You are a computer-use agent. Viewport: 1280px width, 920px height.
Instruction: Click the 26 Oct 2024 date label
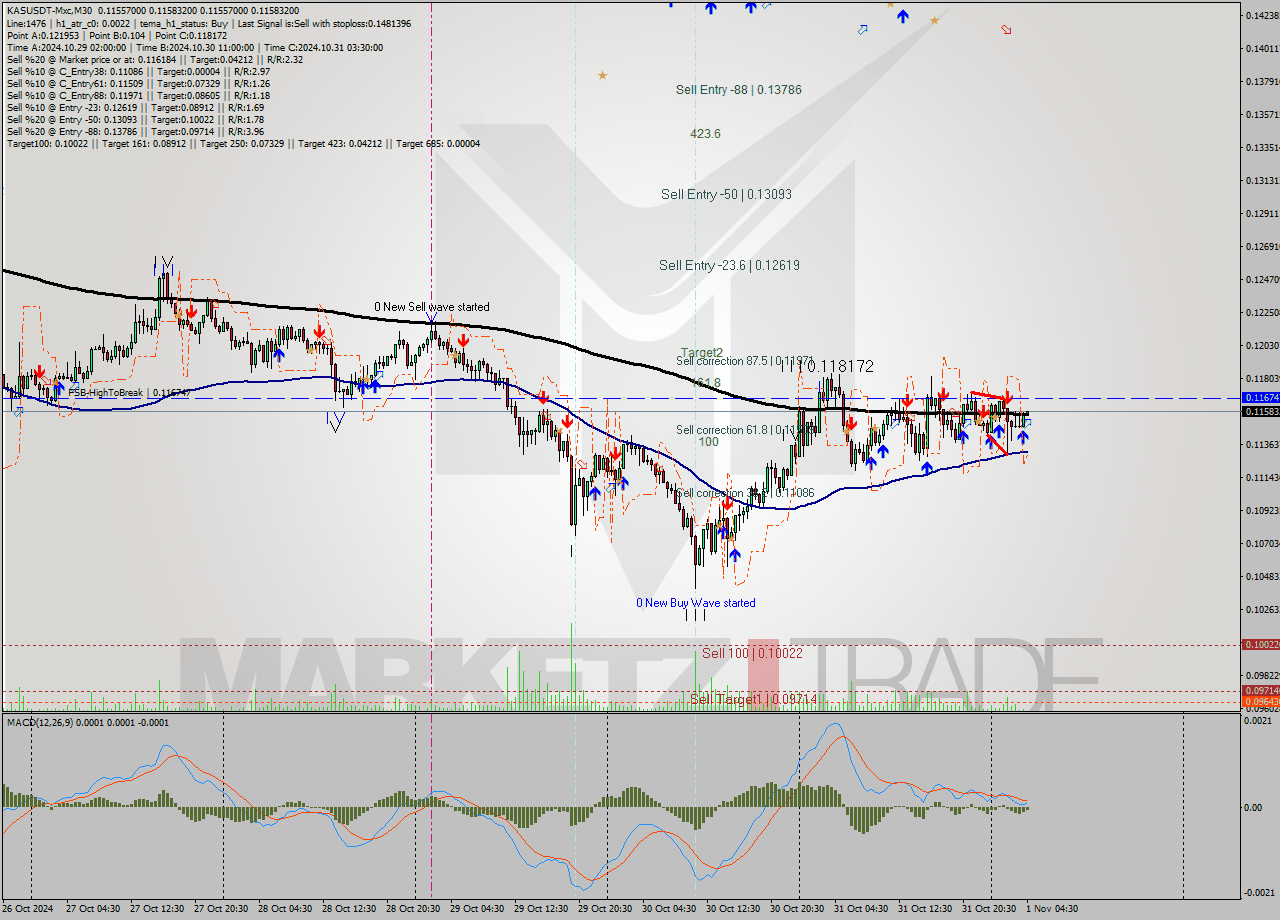[30, 909]
